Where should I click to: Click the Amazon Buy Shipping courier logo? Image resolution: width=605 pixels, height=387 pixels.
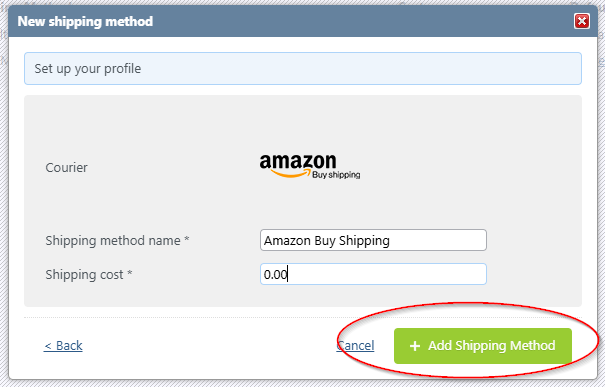click(x=310, y=166)
